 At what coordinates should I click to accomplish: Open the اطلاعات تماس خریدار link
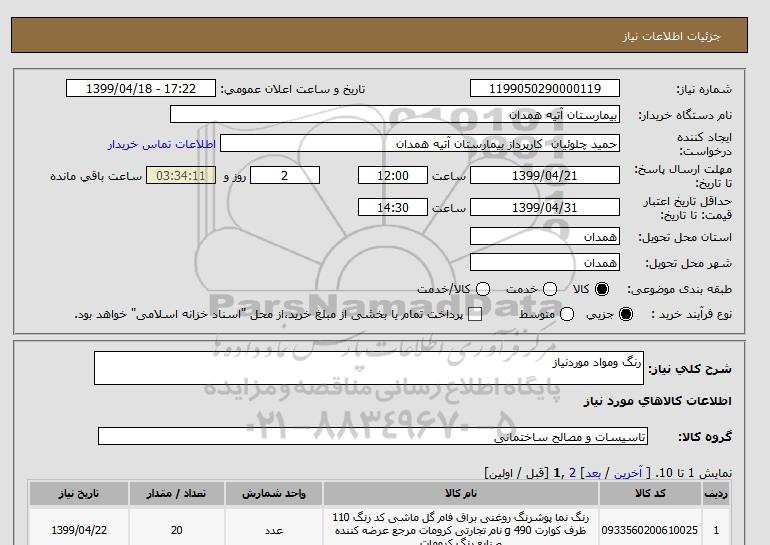click(x=162, y=144)
